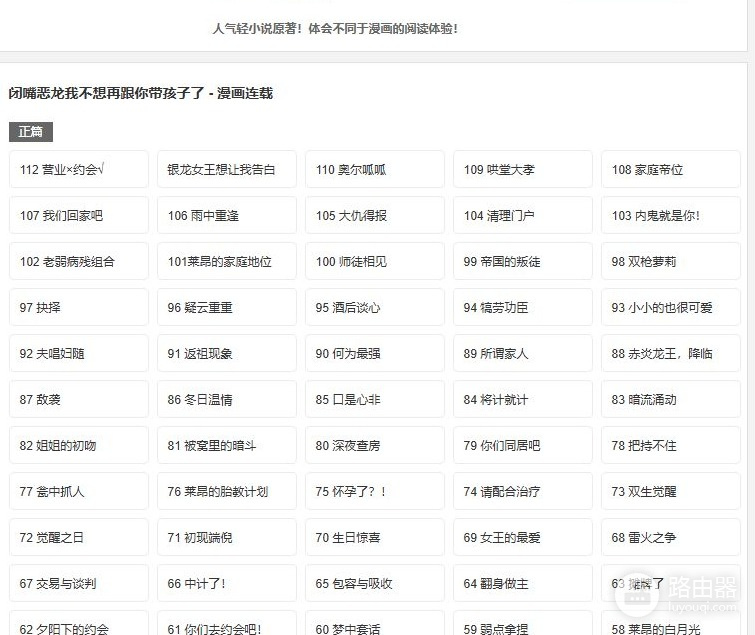Open chapter 60 梦中套话
Viewport: 755px width, 635px height.
[x=375, y=623]
